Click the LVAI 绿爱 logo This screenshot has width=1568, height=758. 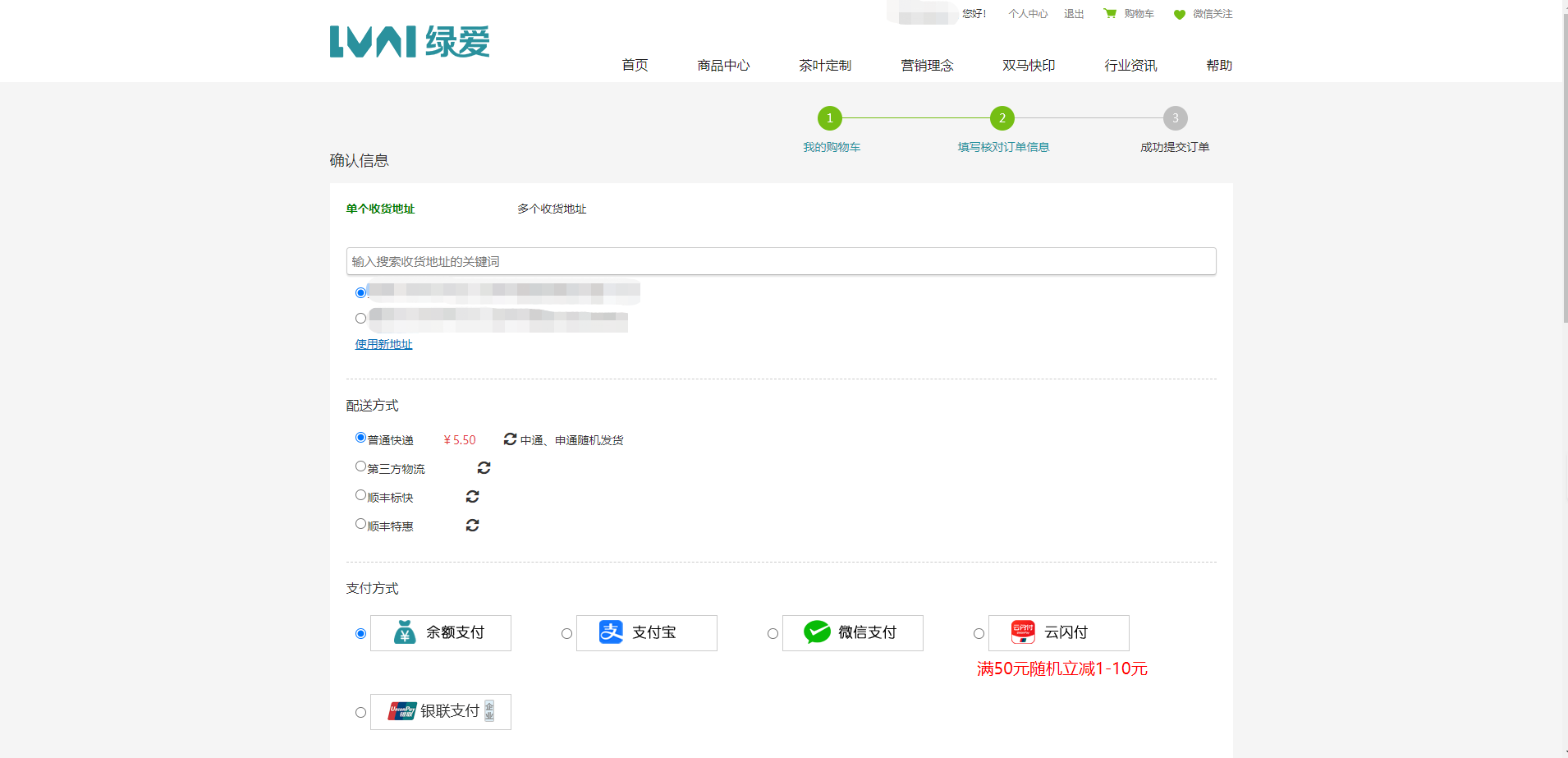[x=409, y=42]
